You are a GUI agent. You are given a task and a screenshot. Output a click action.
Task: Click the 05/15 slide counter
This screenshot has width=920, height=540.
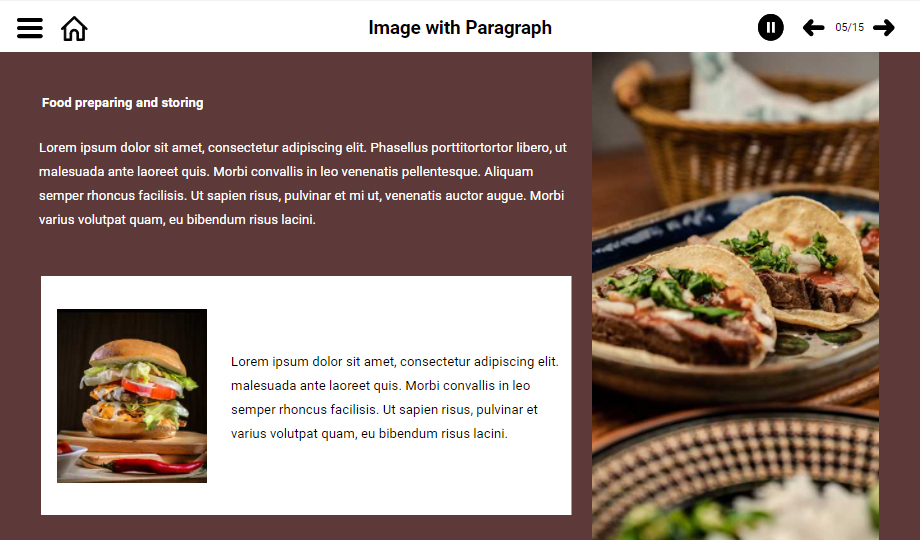[x=849, y=28]
